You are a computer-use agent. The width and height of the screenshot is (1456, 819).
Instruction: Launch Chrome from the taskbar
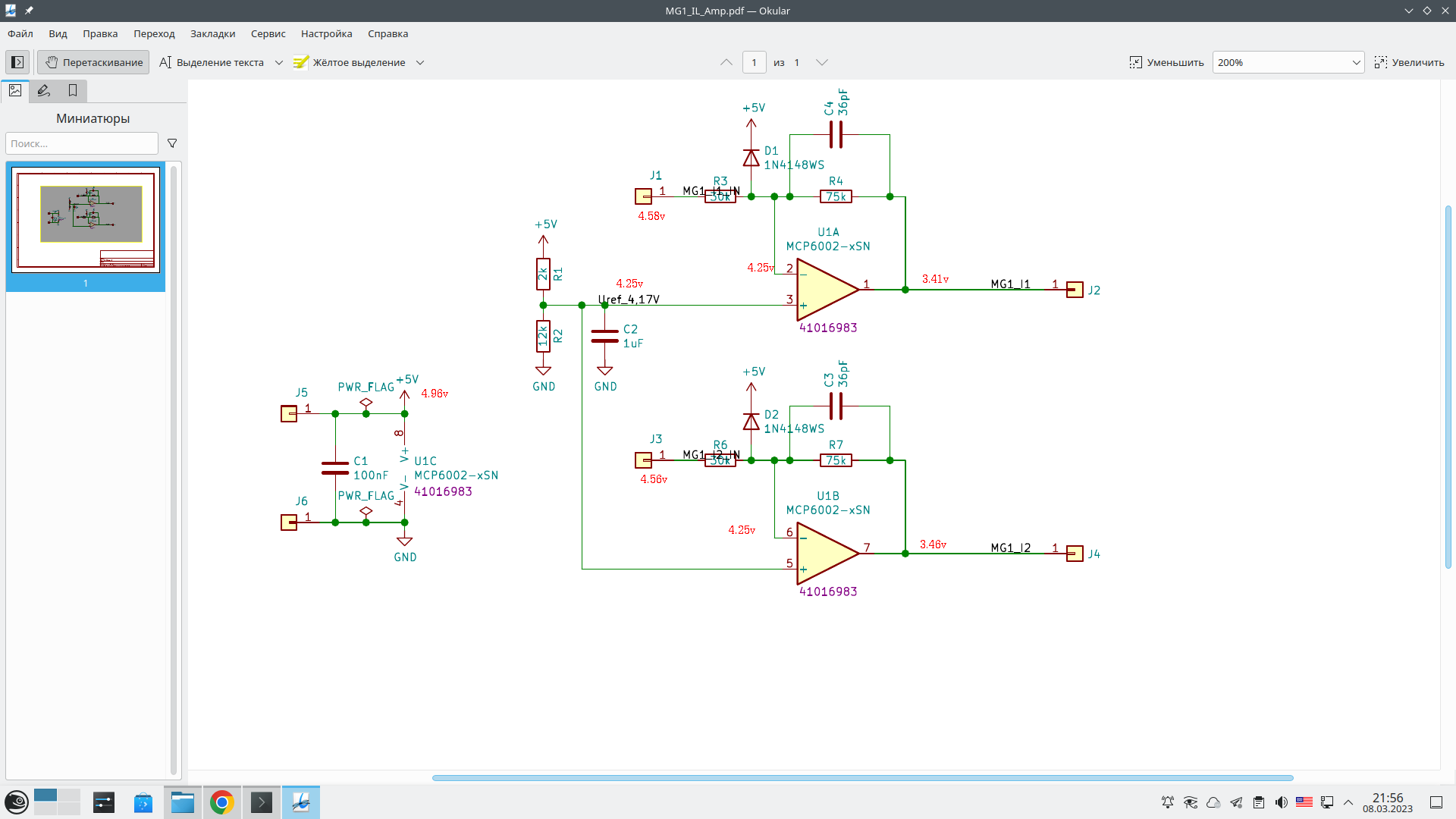pyautogui.click(x=221, y=802)
